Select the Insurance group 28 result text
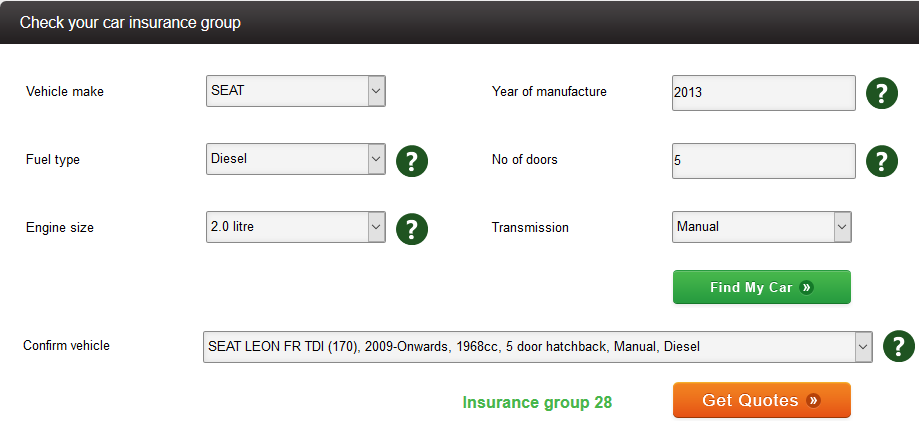 click(537, 403)
